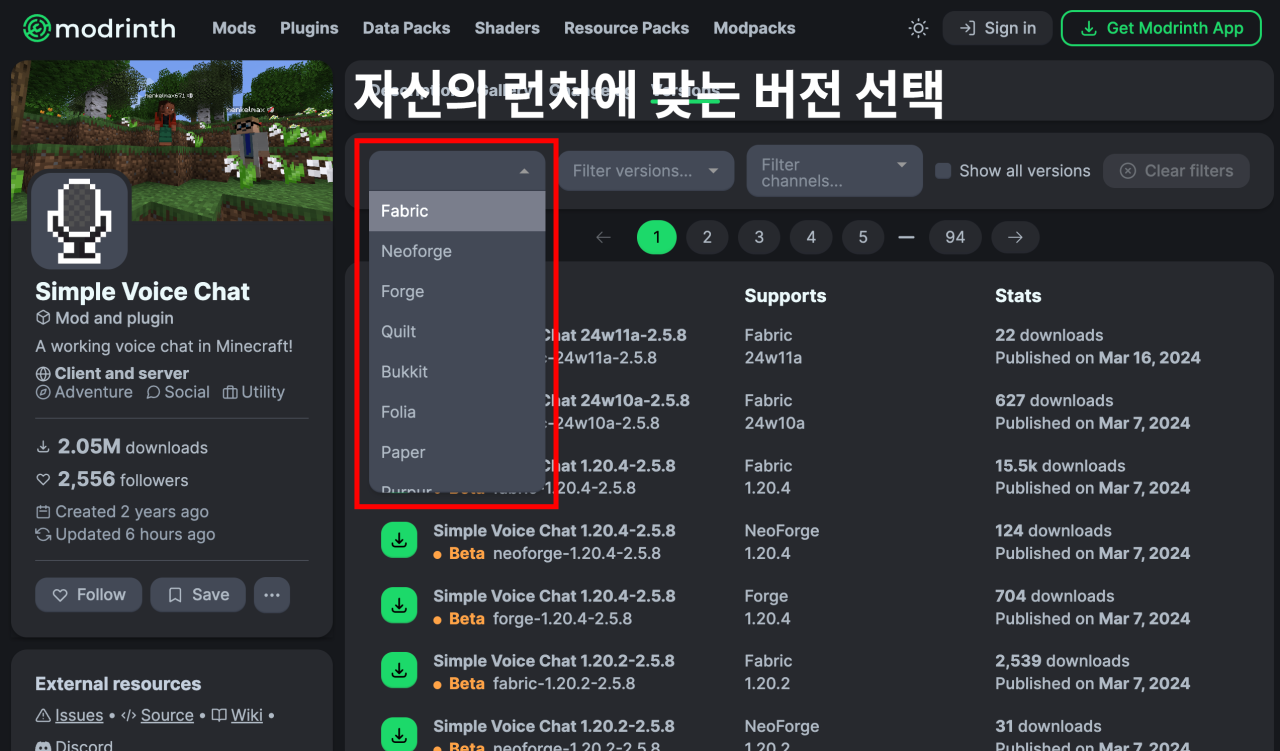Select Neoforge in loader list
1280x751 pixels.
click(x=457, y=251)
